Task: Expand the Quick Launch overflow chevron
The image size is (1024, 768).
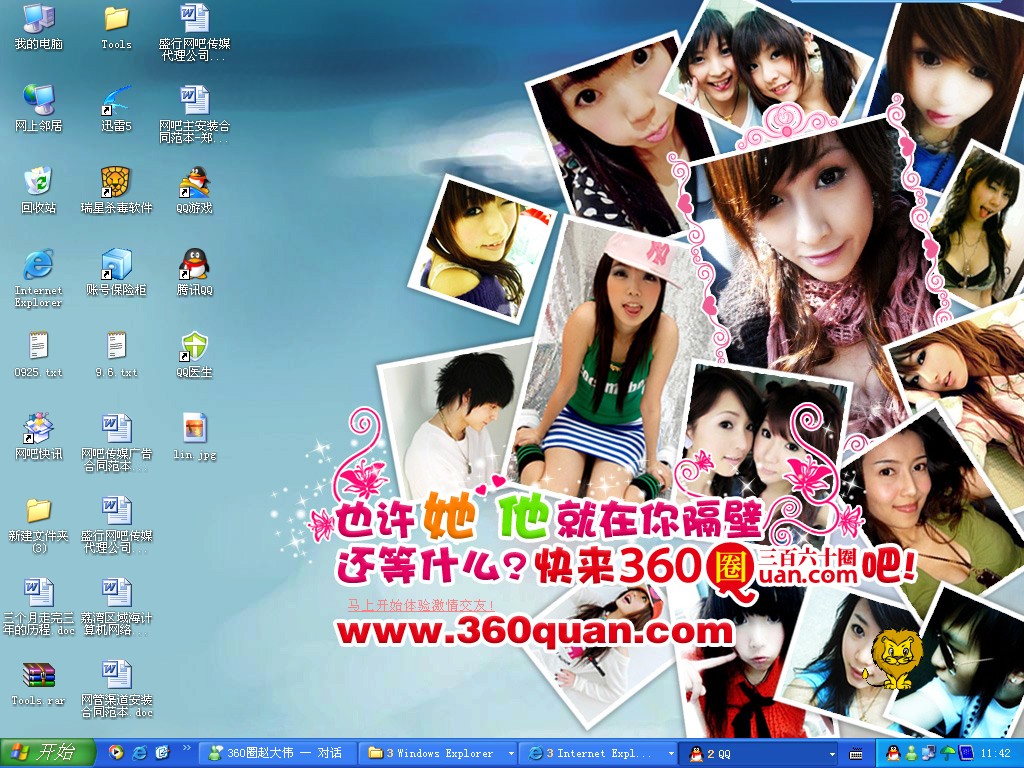Action: [186, 748]
